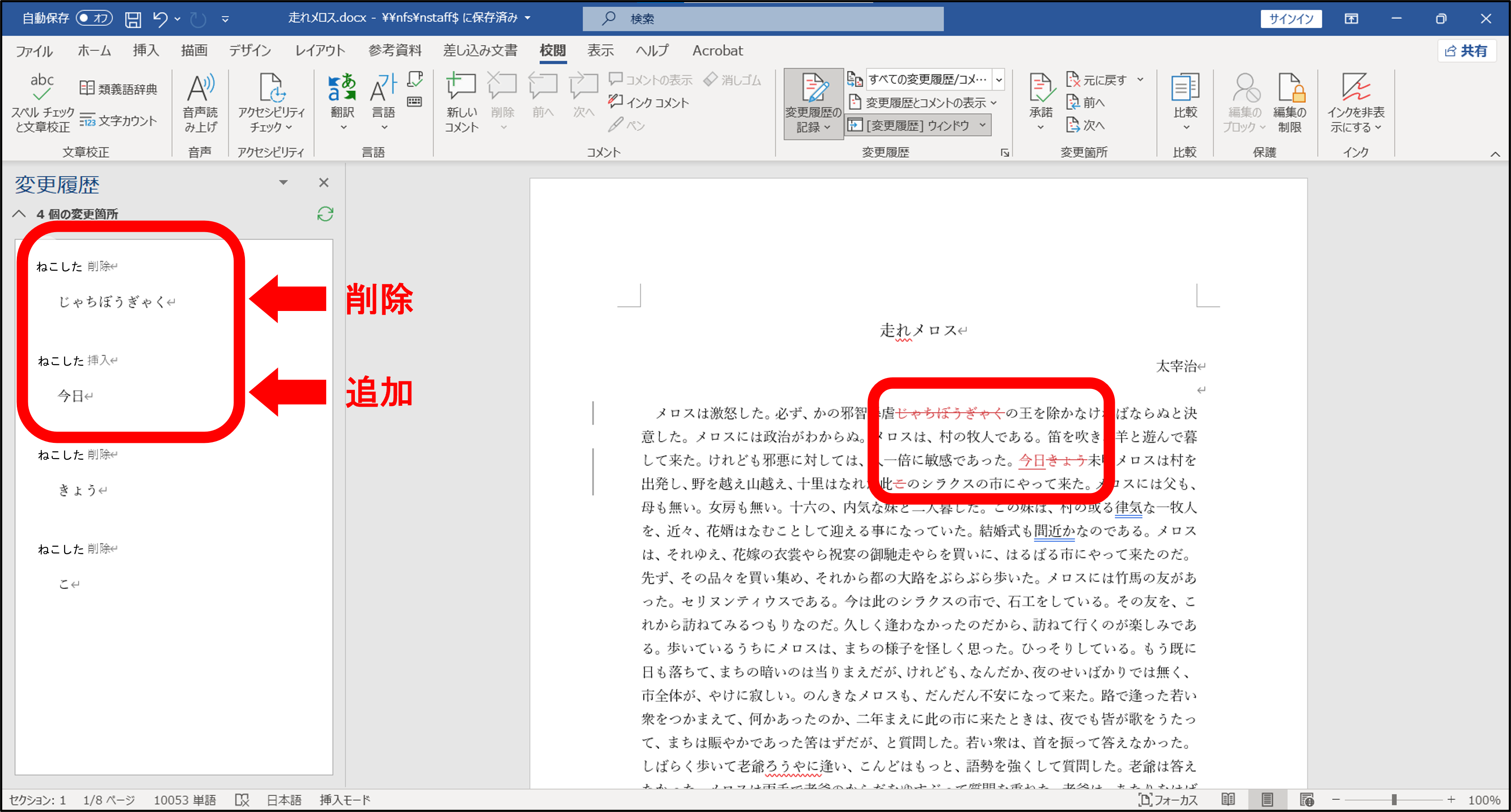Toggle the Reviewing Pane (変更履歴ウィンドウ) button
1511x812 pixels.
(x=911, y=125)
